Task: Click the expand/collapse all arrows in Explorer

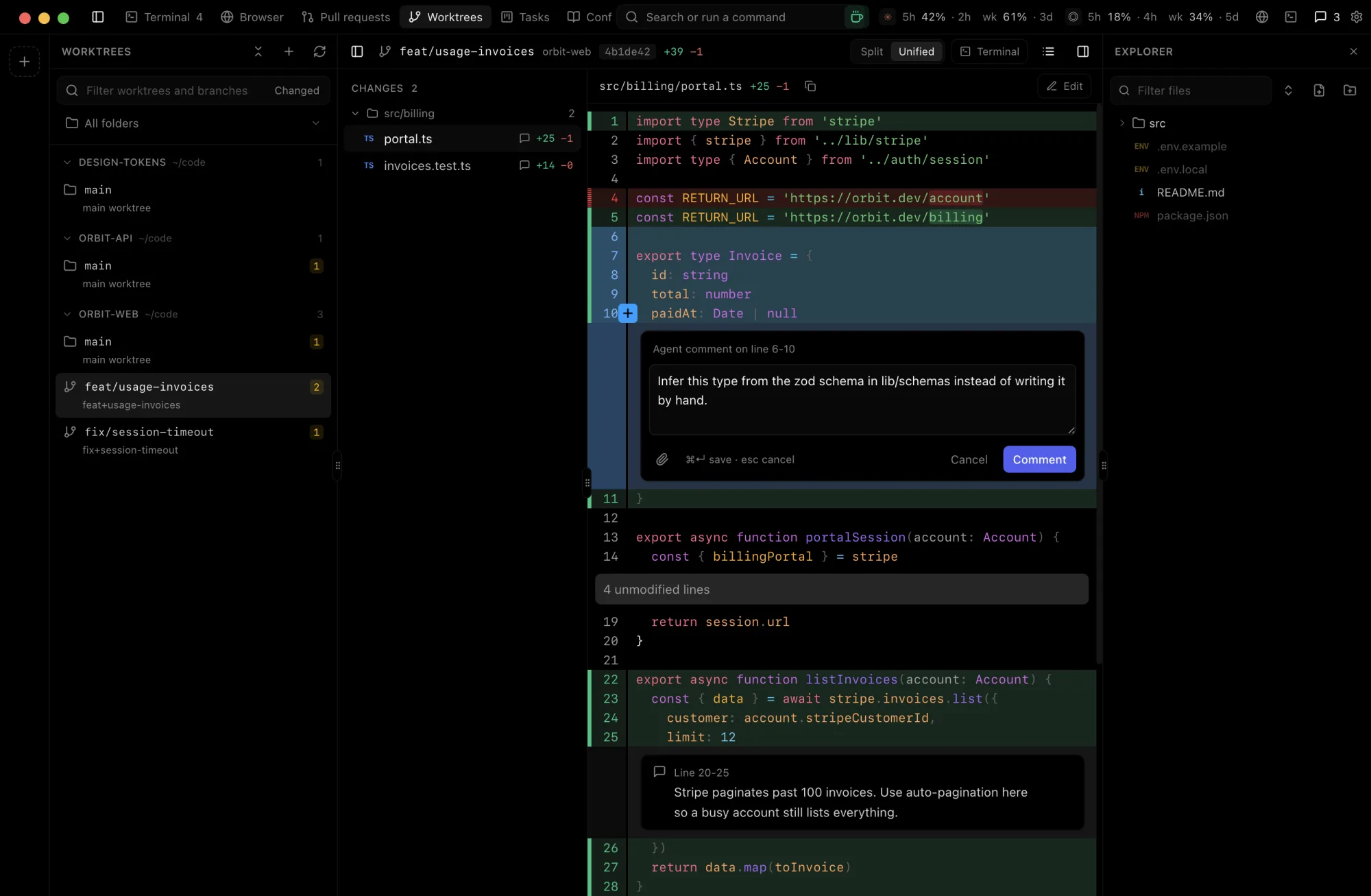Action: (1288, 90)
